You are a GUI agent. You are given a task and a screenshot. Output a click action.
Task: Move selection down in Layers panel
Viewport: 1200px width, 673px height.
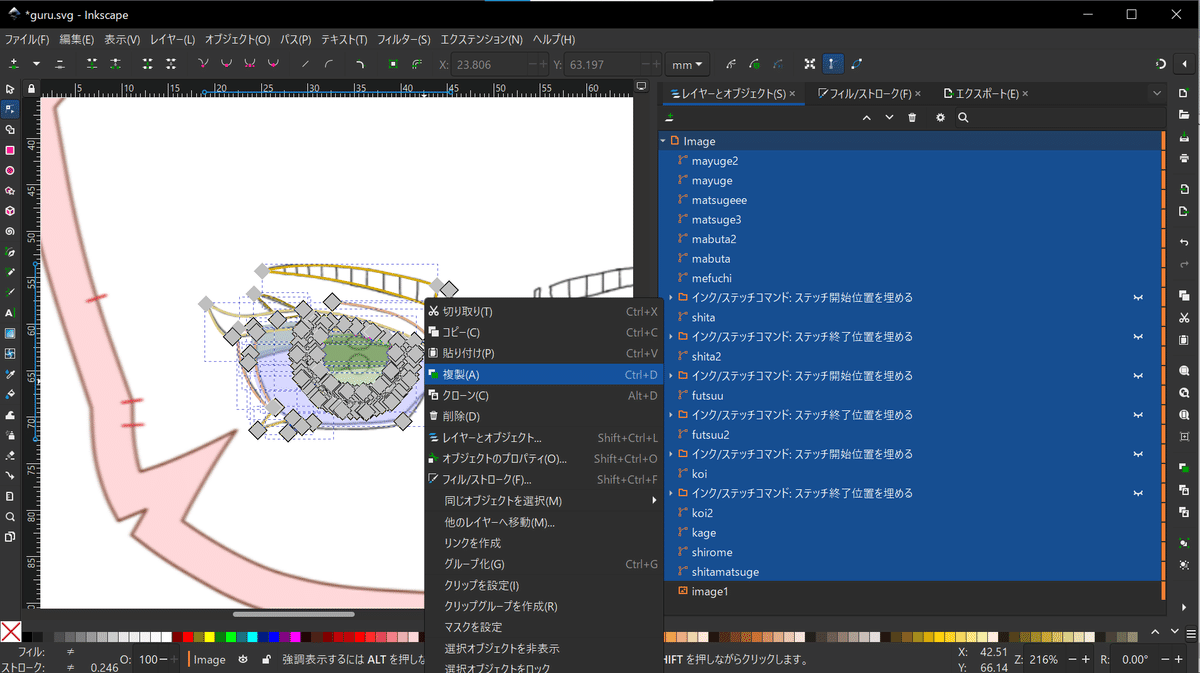click(889, 117)
